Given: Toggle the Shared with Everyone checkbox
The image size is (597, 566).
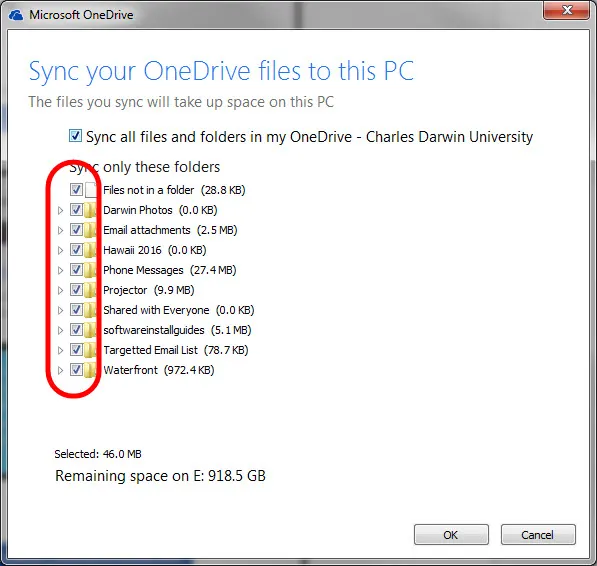Looking at the screenshot, I should 76,309.
